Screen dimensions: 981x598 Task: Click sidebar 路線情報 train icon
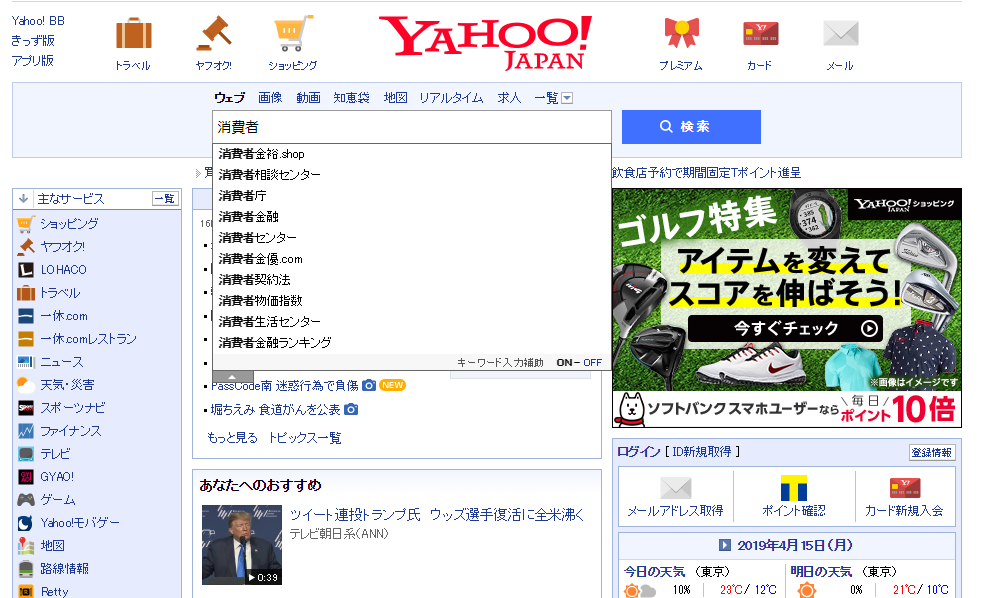[x=26, y=569]
